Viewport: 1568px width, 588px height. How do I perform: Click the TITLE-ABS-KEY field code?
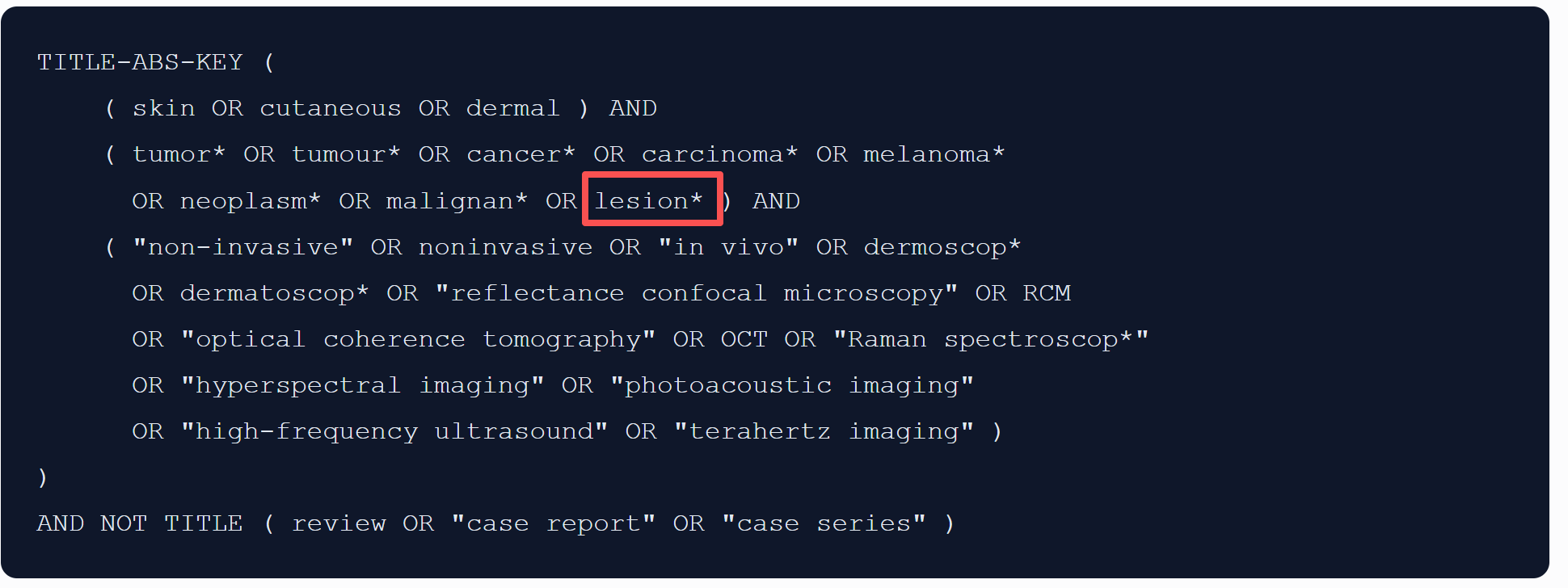click(140, 62)
